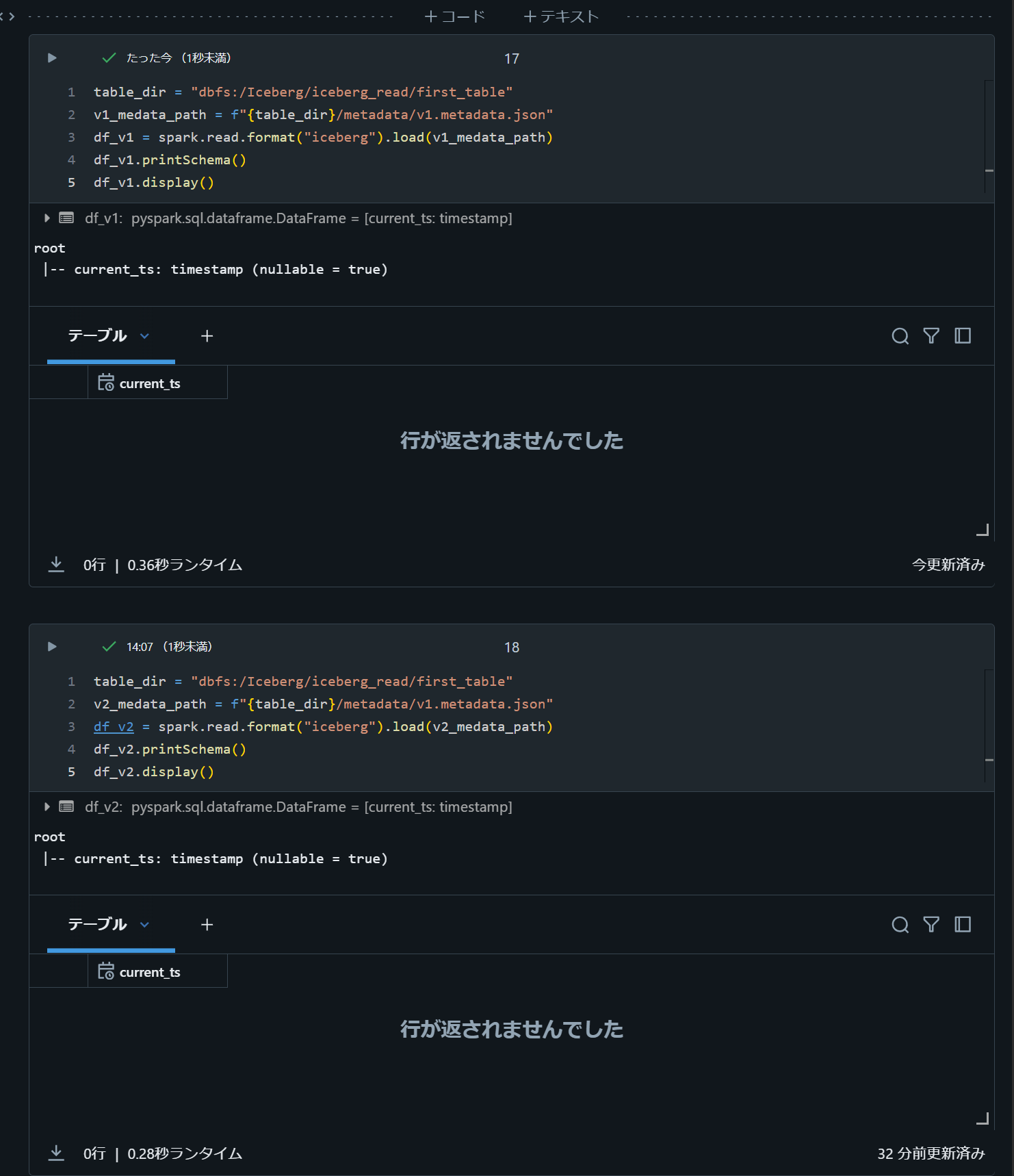This screenshot has height=1176, width=1014.
Task: Open search in cell 17 table output
Action: click(x=900, y=336)
